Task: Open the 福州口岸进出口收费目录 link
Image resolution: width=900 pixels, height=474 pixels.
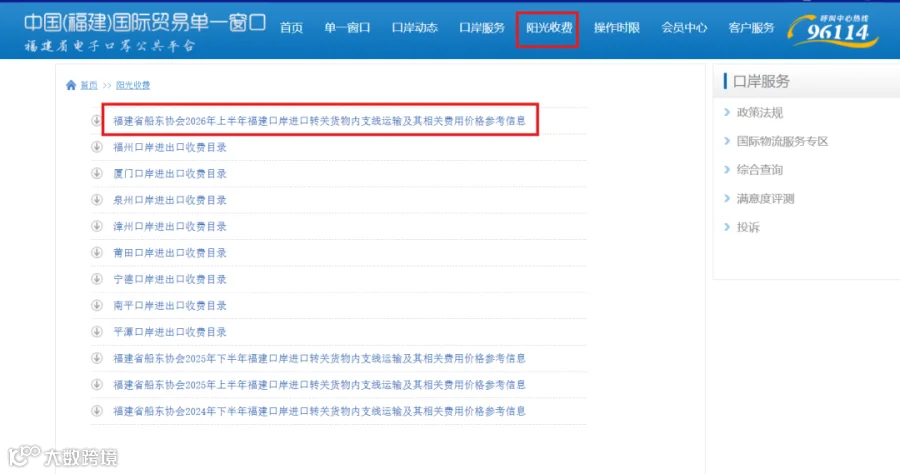Action: pos(170,147)
